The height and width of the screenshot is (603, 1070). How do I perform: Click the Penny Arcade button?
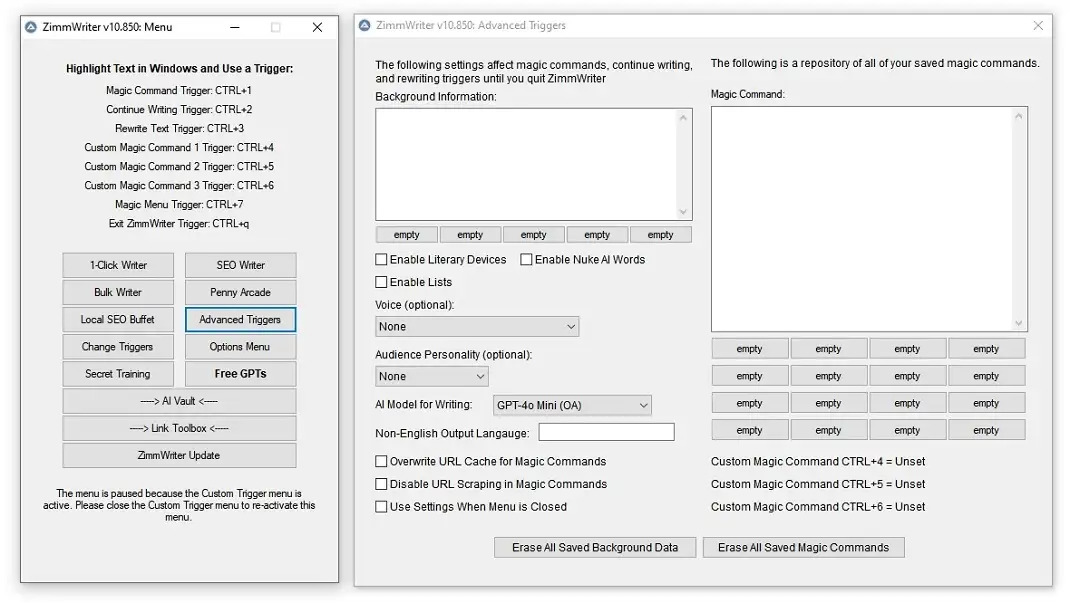(x=240, y=292)
